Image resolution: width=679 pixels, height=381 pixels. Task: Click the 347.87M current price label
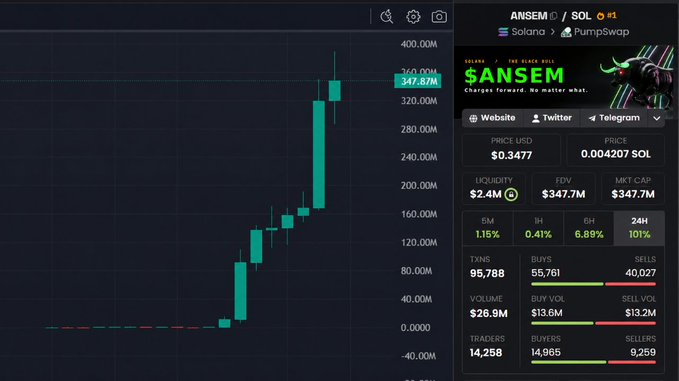[418, 81]
